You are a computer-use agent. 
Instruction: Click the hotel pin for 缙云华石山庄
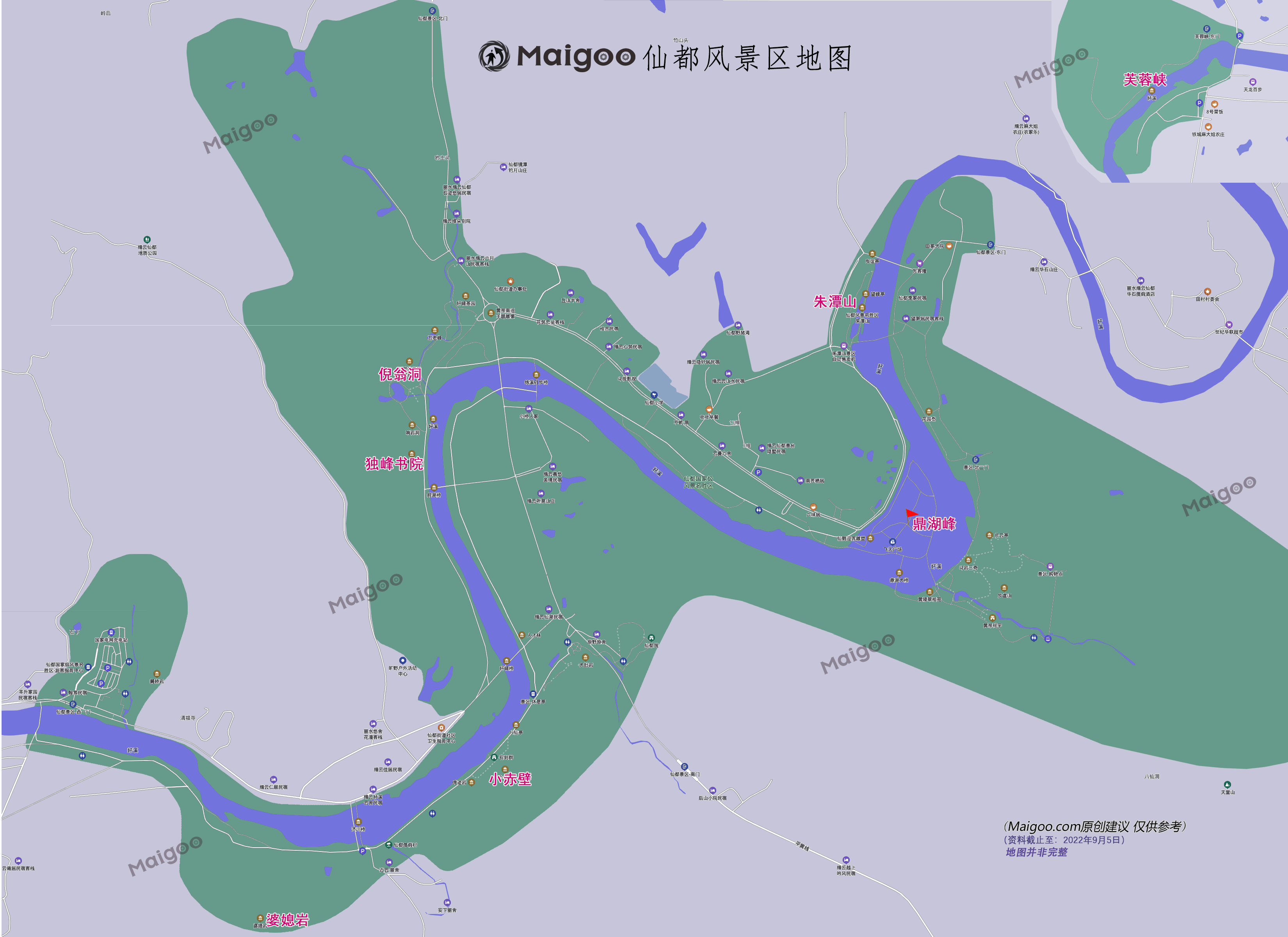[1044, 262]
